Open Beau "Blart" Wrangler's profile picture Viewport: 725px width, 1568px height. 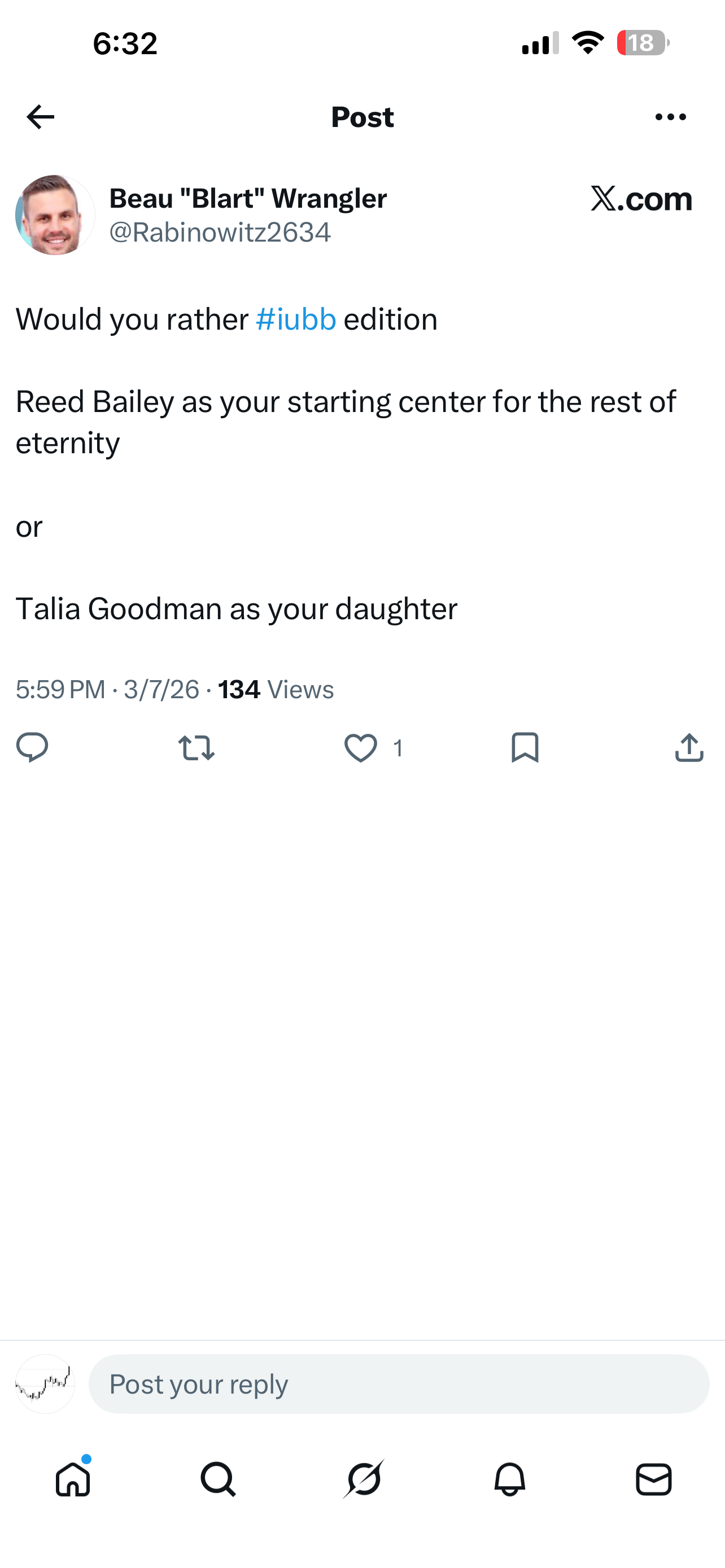pyautogui.click(x=55, y=215)
